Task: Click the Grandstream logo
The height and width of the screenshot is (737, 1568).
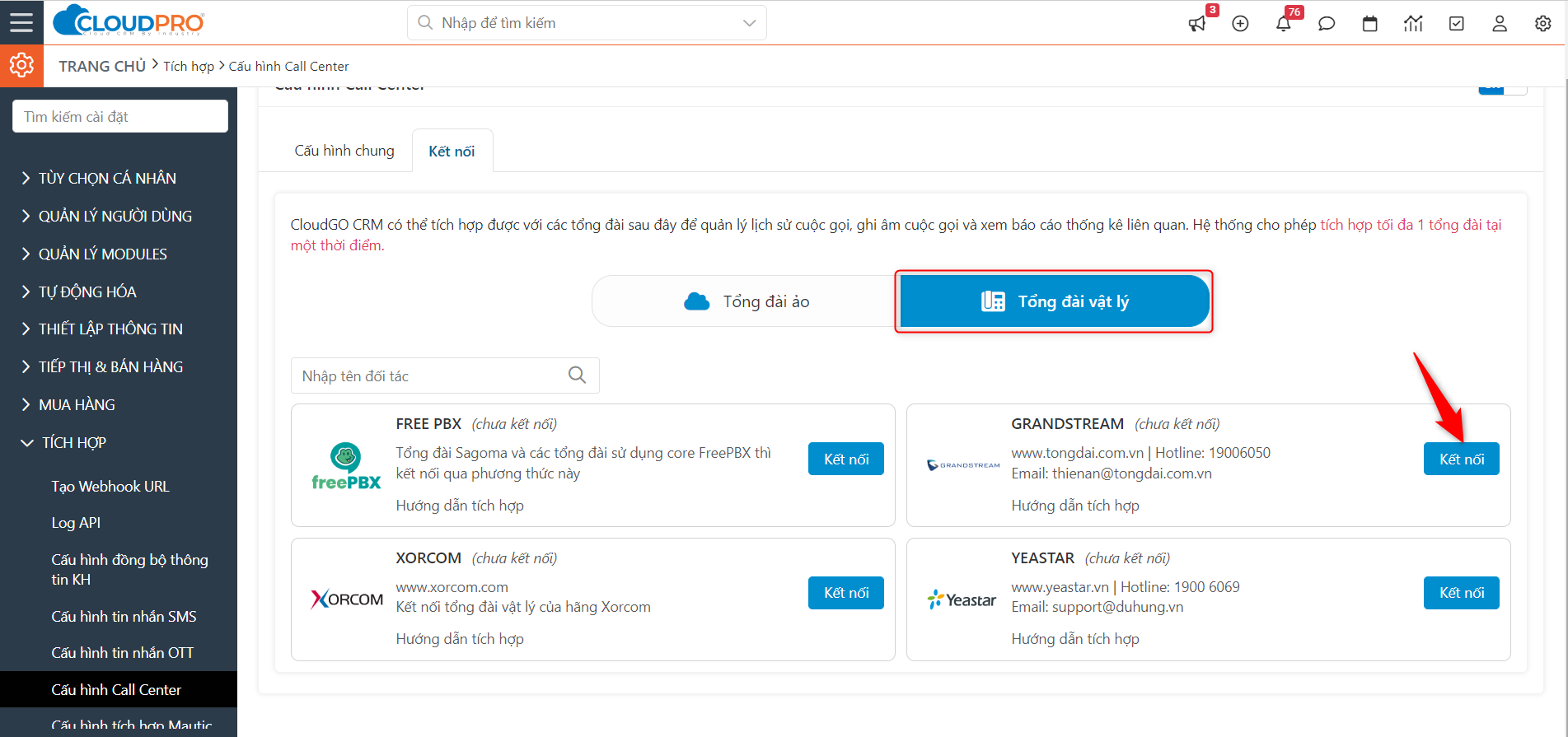Action: 963,465
